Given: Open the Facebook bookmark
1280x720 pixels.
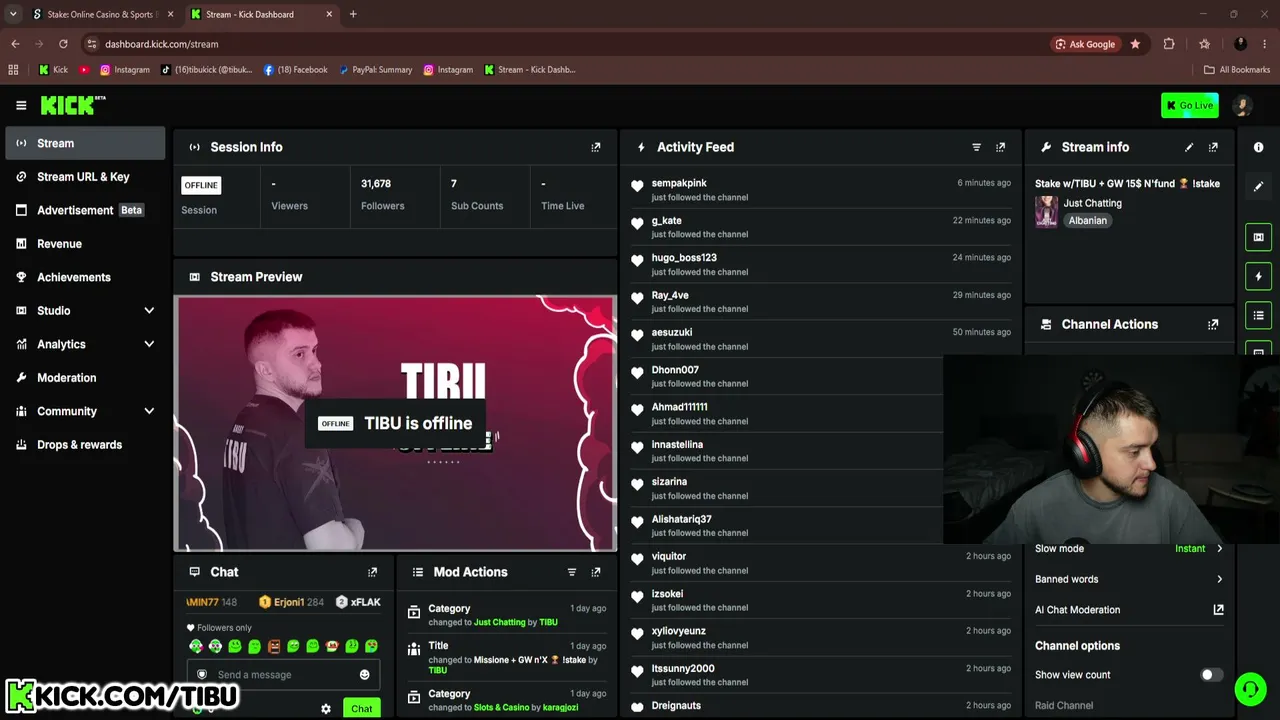Looking at the screenshot, I should point(295,70).
